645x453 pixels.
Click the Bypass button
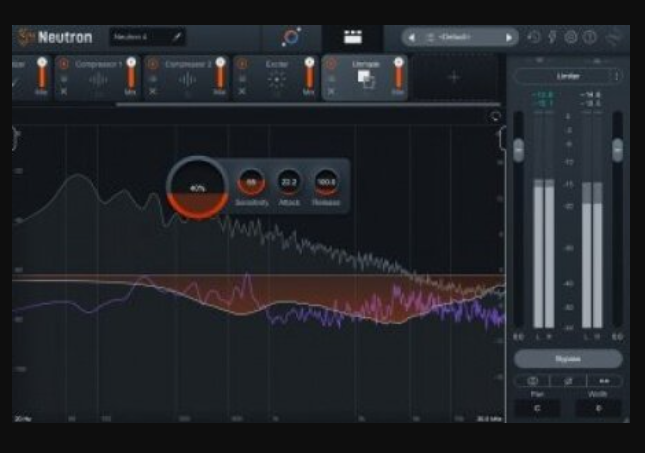[x=568, y=359]
